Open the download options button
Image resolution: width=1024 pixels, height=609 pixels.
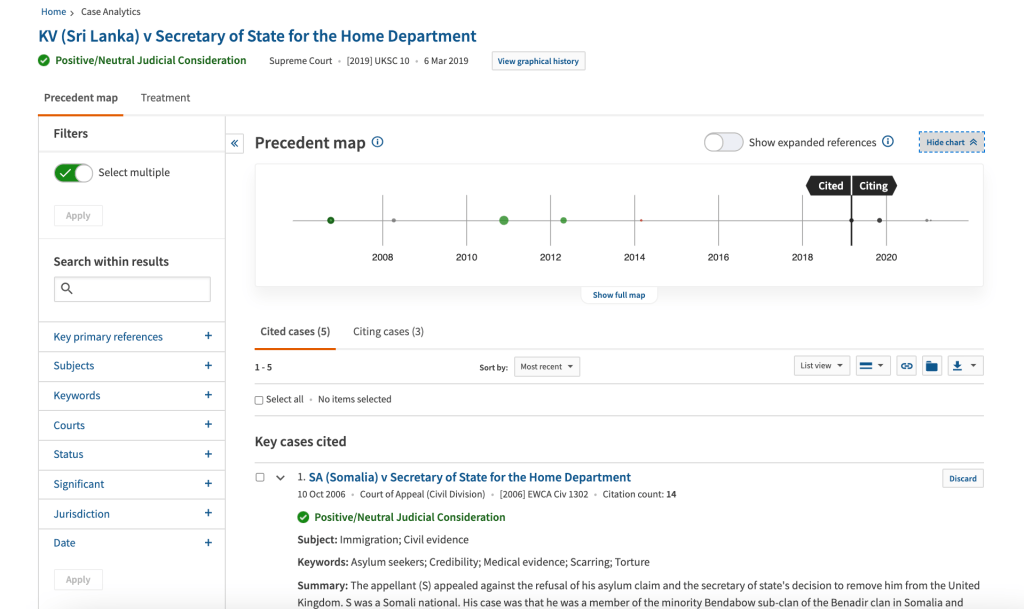click(x=965, y=366)
